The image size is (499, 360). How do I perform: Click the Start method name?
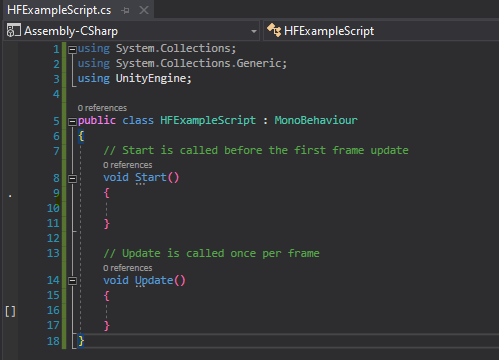point(151,177)
